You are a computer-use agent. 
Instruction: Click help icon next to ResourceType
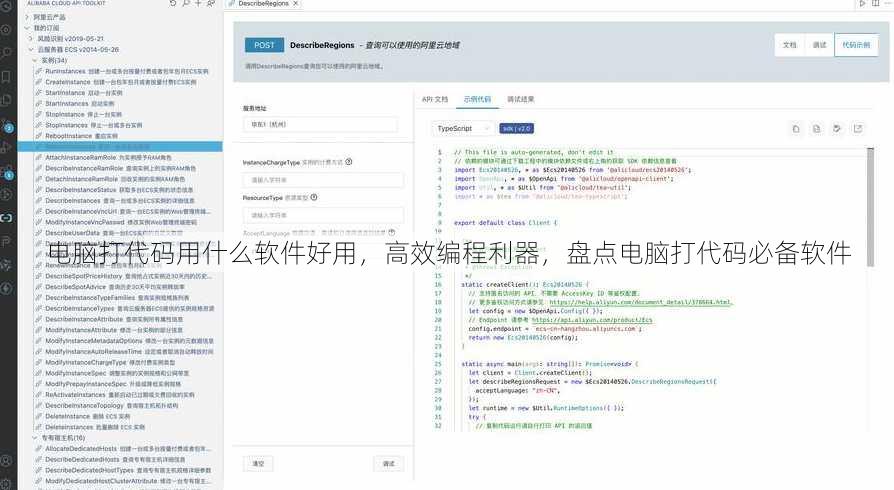coord(314,197)
